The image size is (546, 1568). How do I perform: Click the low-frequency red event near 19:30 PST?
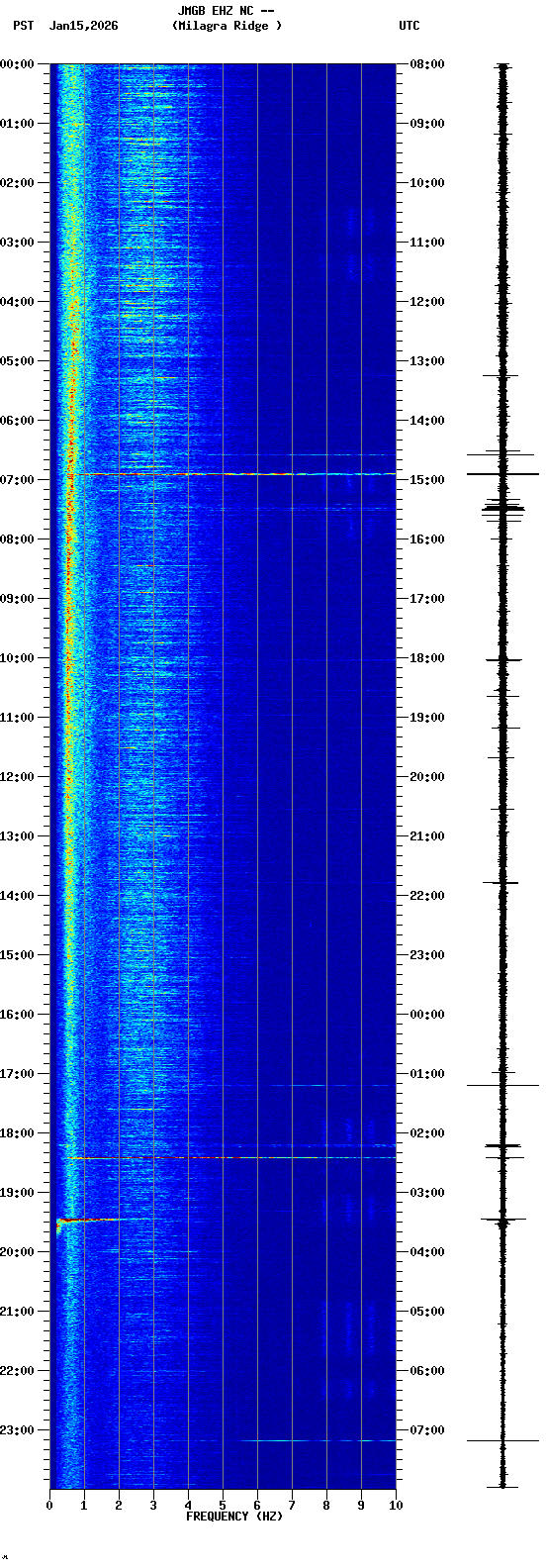click(x=89, y=1221)
